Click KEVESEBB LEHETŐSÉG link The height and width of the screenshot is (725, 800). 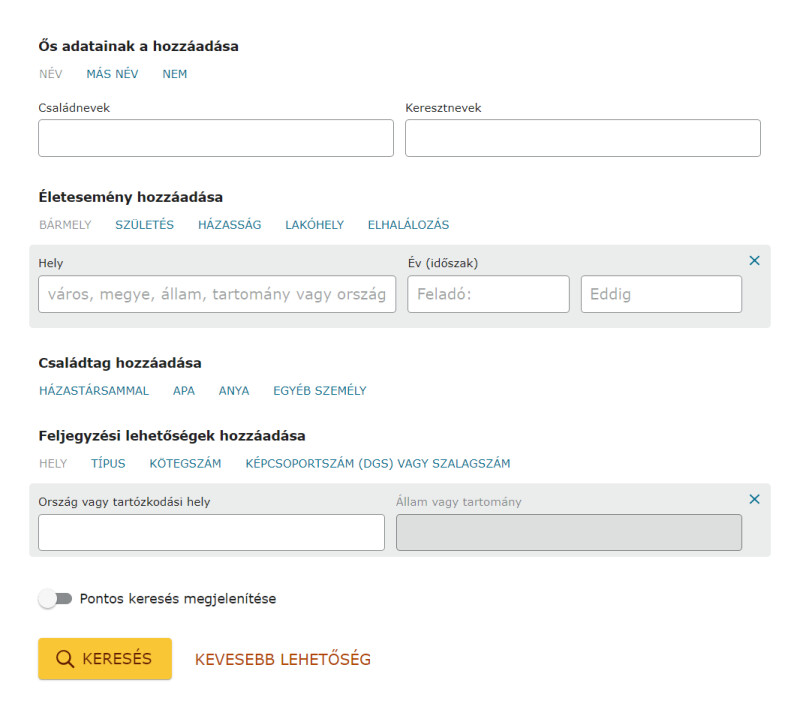click(x=283, y=659)
